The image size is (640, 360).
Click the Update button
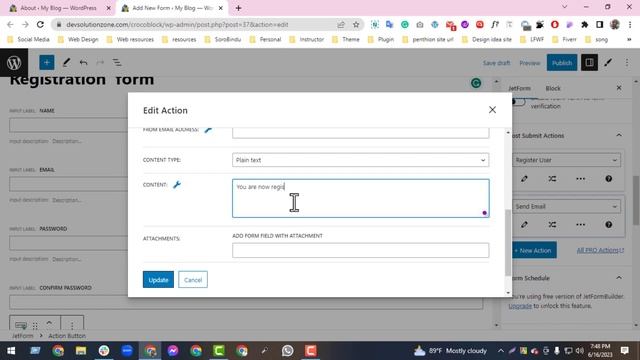pyautogui.click(x=158, y=280)
